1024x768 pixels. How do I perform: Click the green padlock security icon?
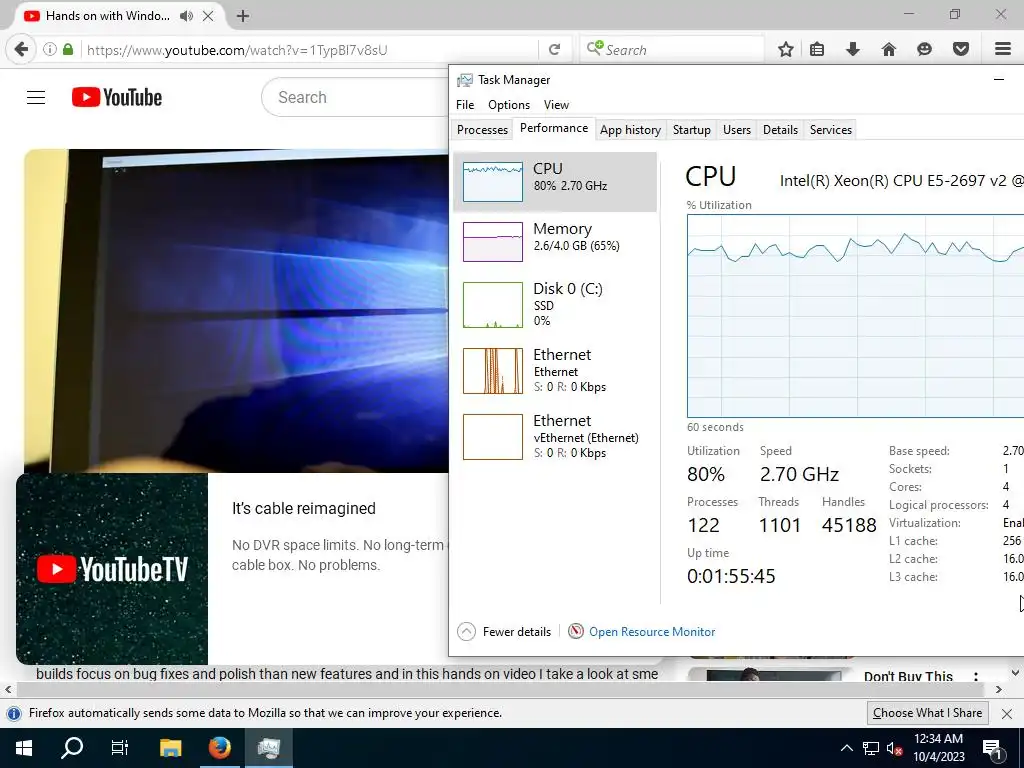click(68, 49)
